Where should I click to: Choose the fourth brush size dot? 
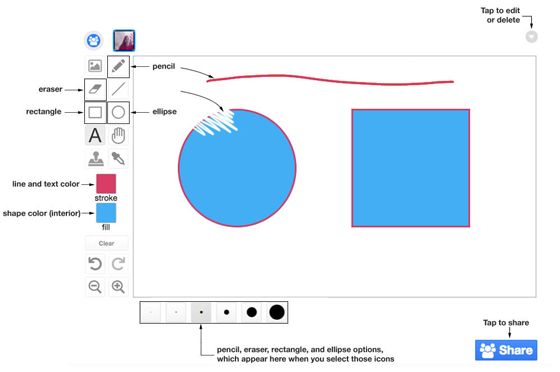[226, 312]
